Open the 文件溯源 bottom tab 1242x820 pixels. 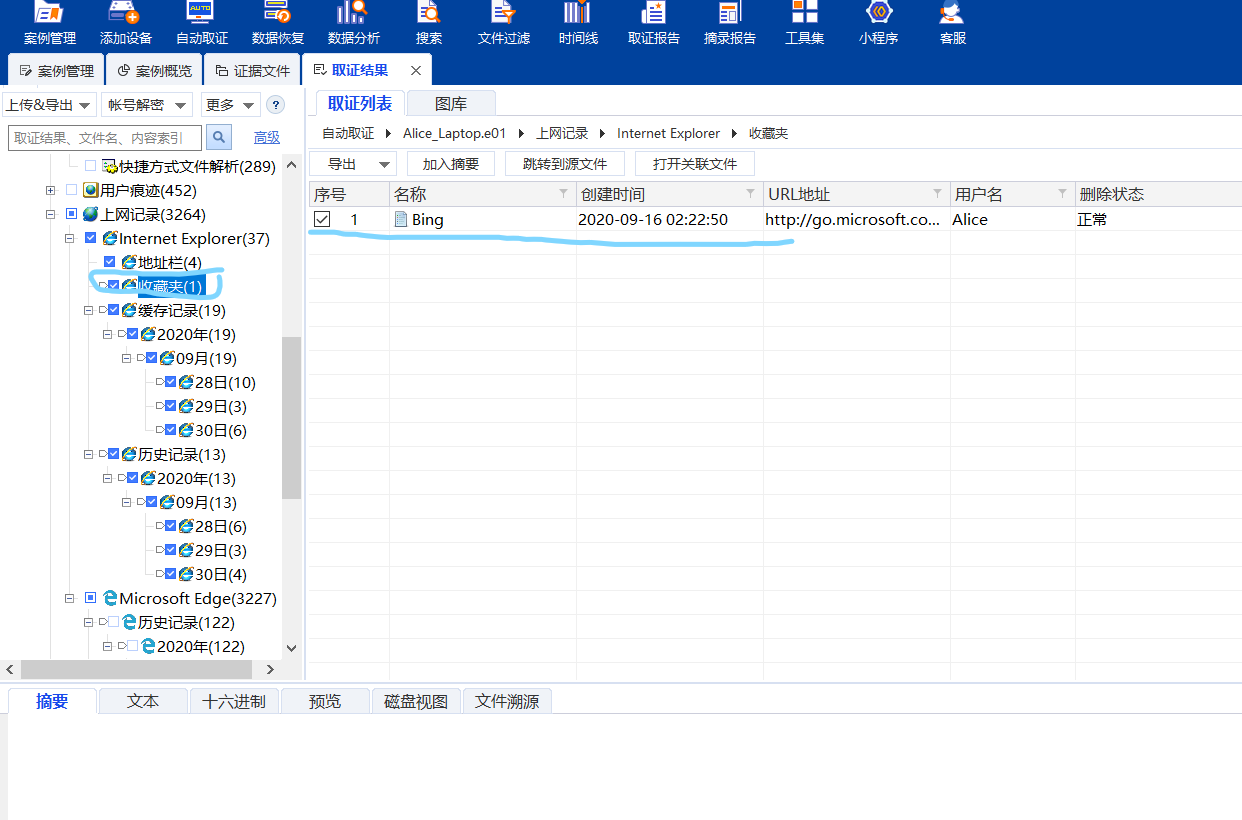coord(507,701)
